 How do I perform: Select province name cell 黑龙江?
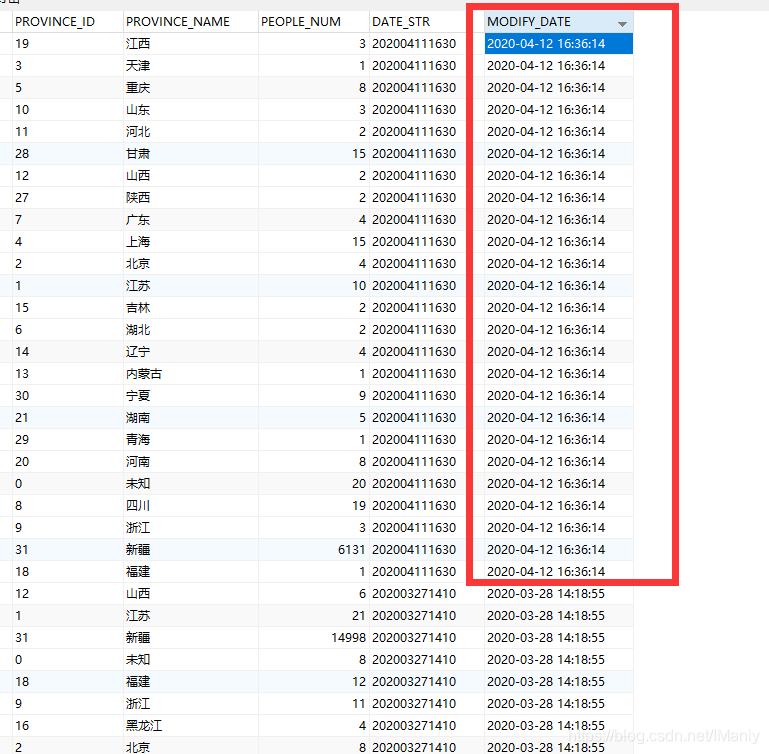tap(191, 726)
